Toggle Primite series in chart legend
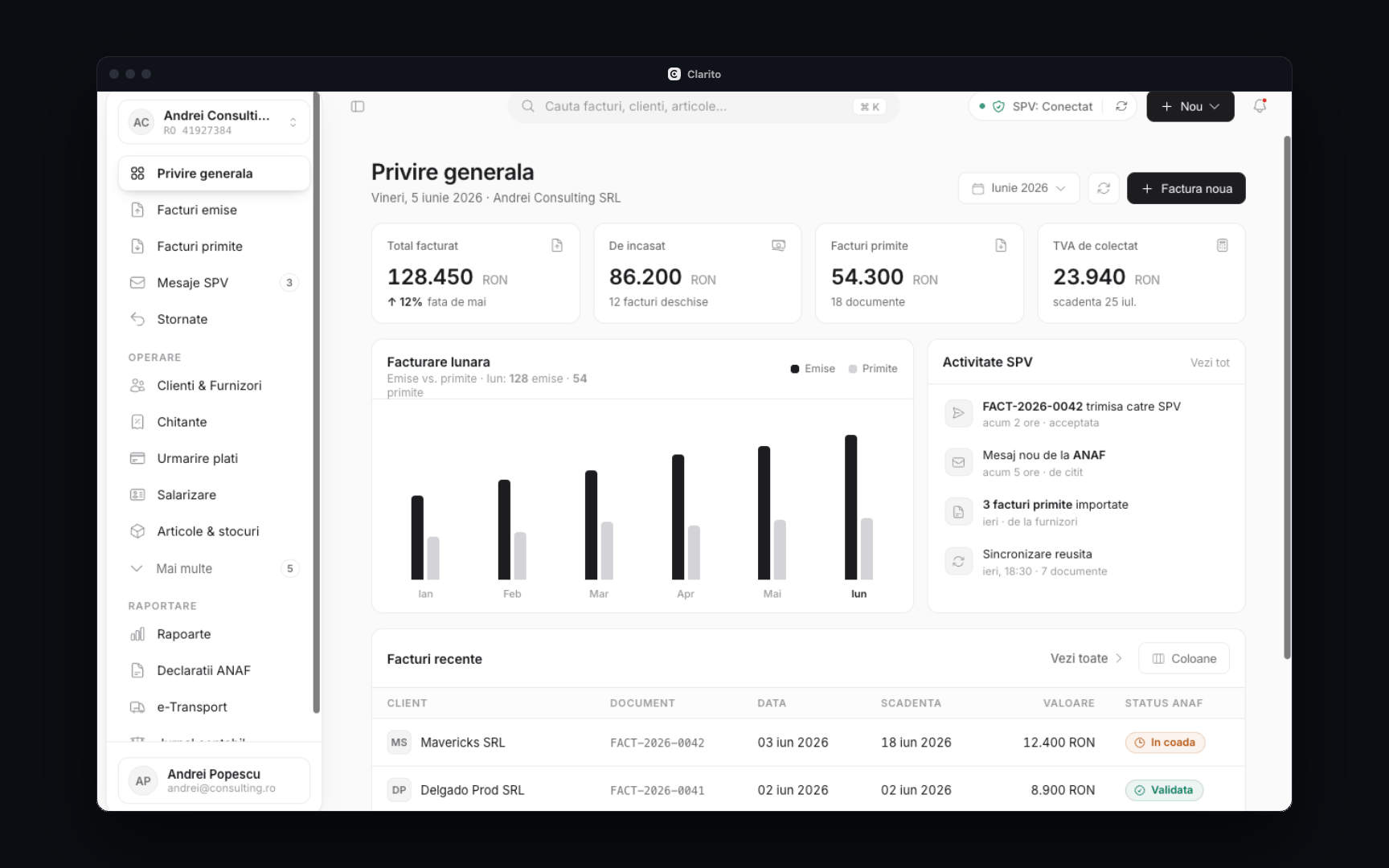Screen dimensions: 1389x868 coord(873,369)
